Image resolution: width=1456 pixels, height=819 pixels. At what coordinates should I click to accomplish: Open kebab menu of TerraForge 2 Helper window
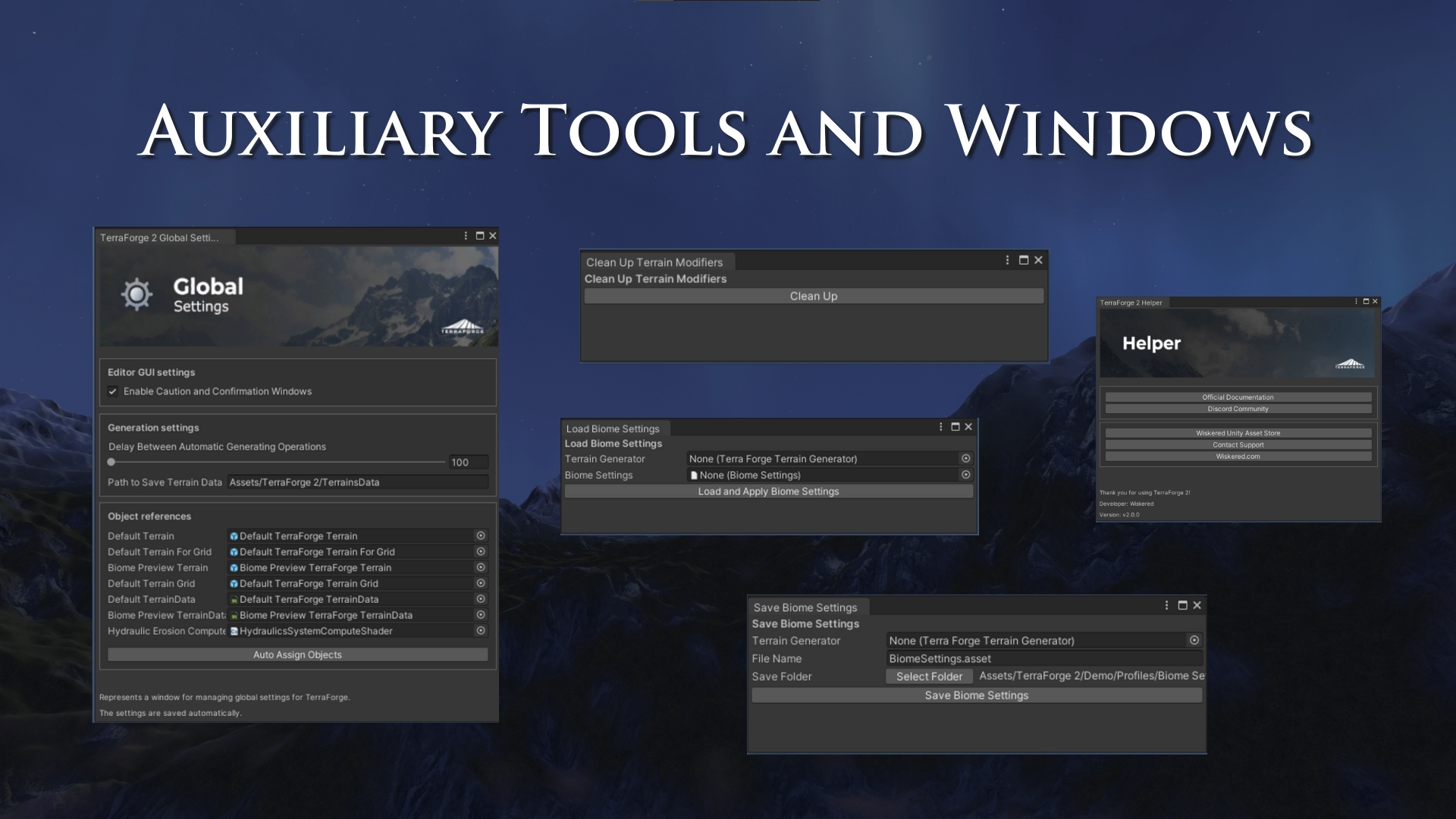tap(1356, 302)
